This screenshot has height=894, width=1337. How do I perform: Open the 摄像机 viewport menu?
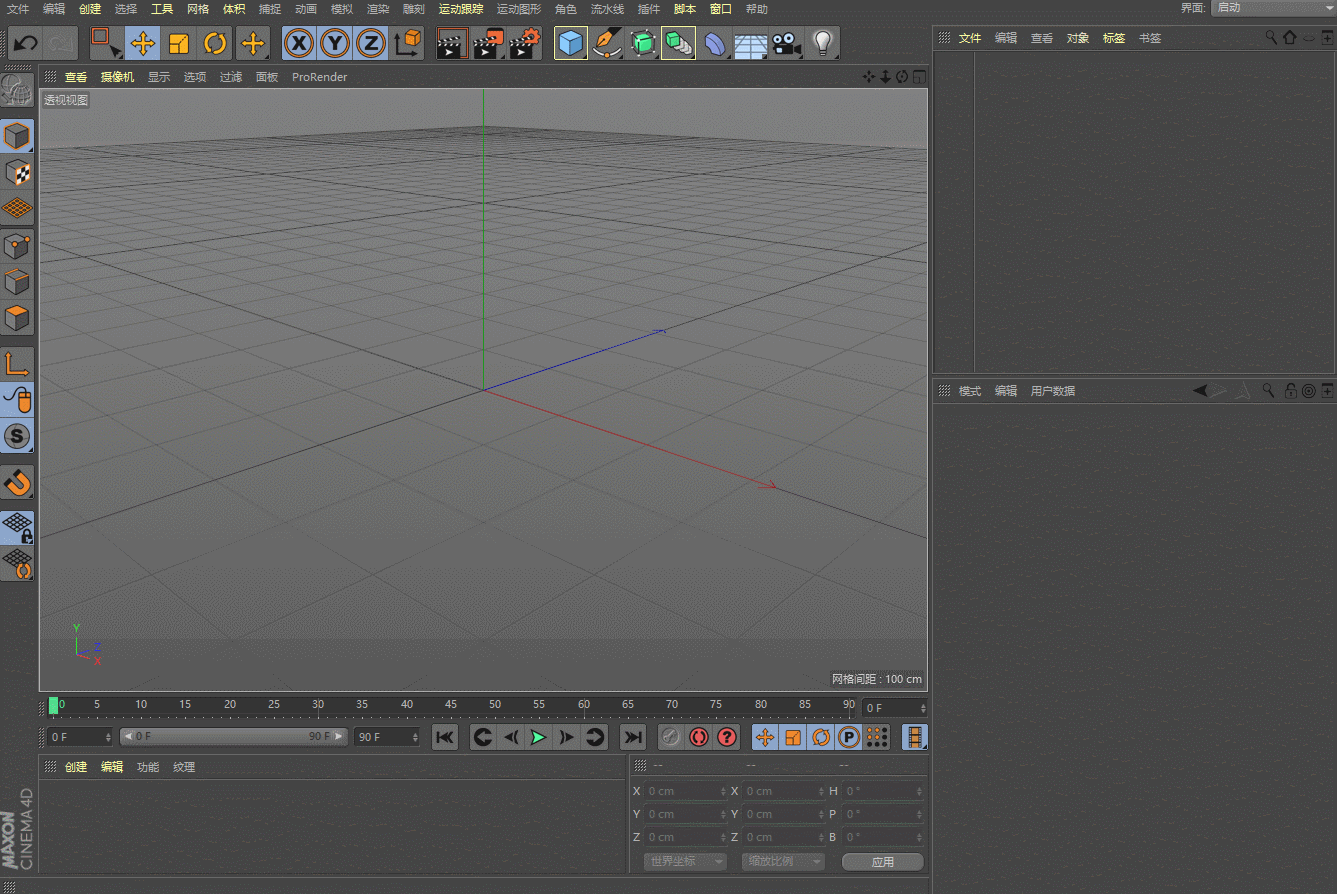point(117,77)
